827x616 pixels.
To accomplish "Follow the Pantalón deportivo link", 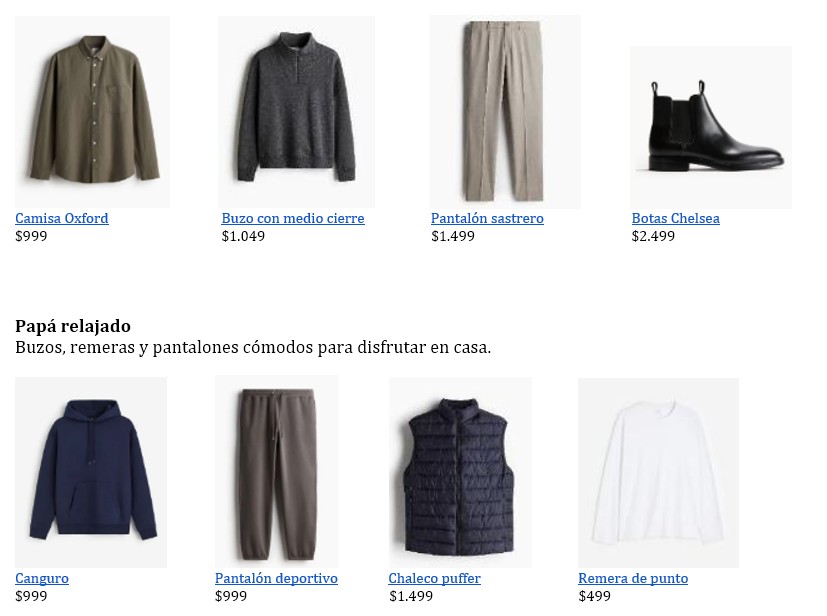I will [276, 579].
